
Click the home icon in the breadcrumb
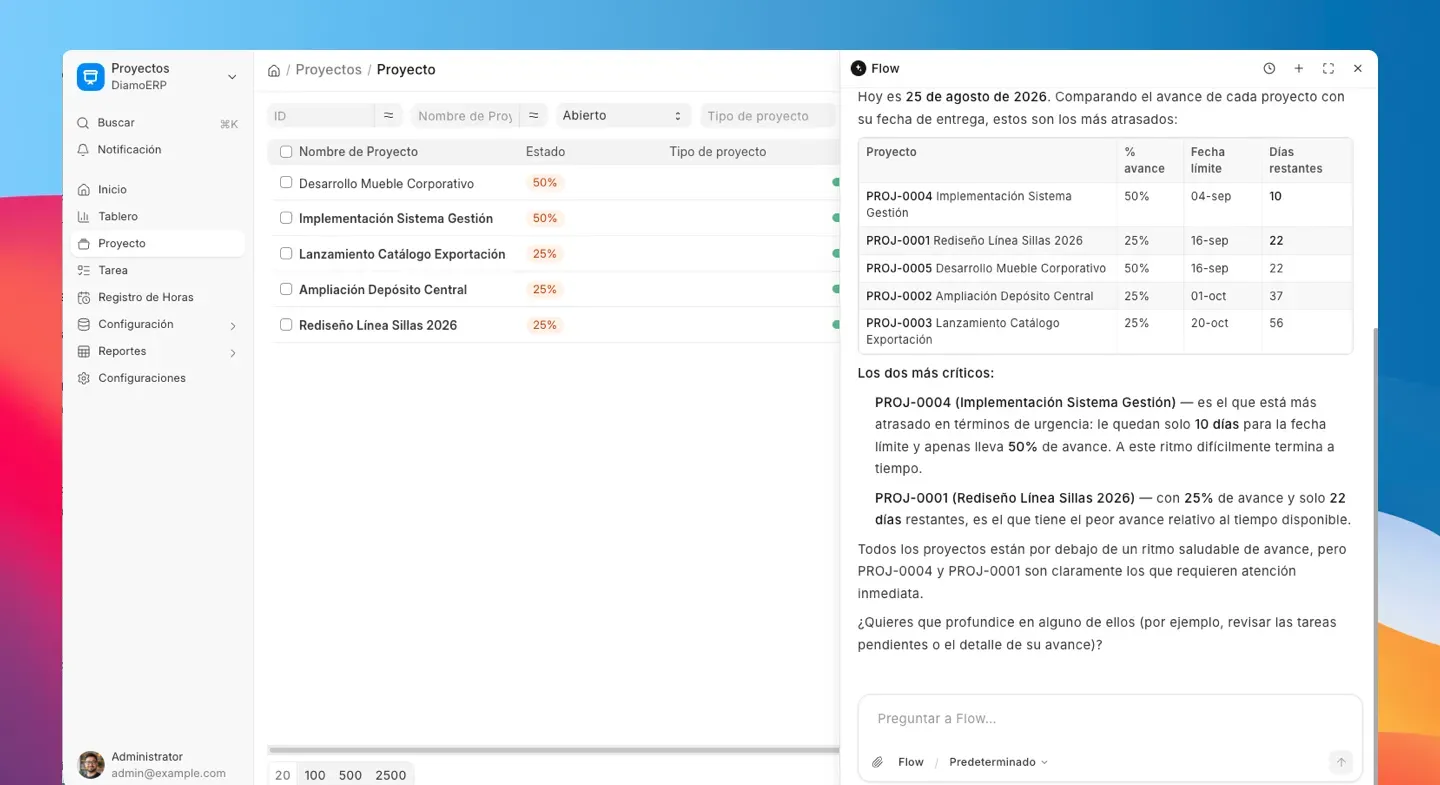coord(274,70)
